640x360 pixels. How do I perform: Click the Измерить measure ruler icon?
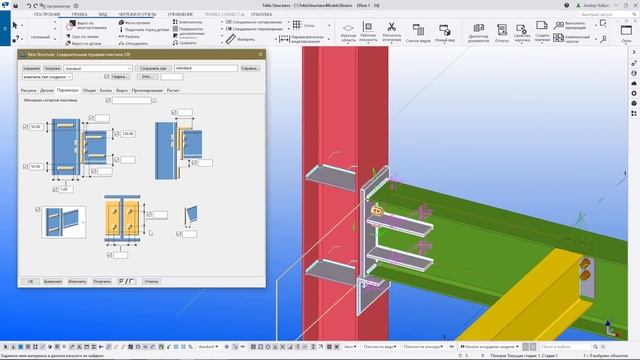click(x=231, y=39)
